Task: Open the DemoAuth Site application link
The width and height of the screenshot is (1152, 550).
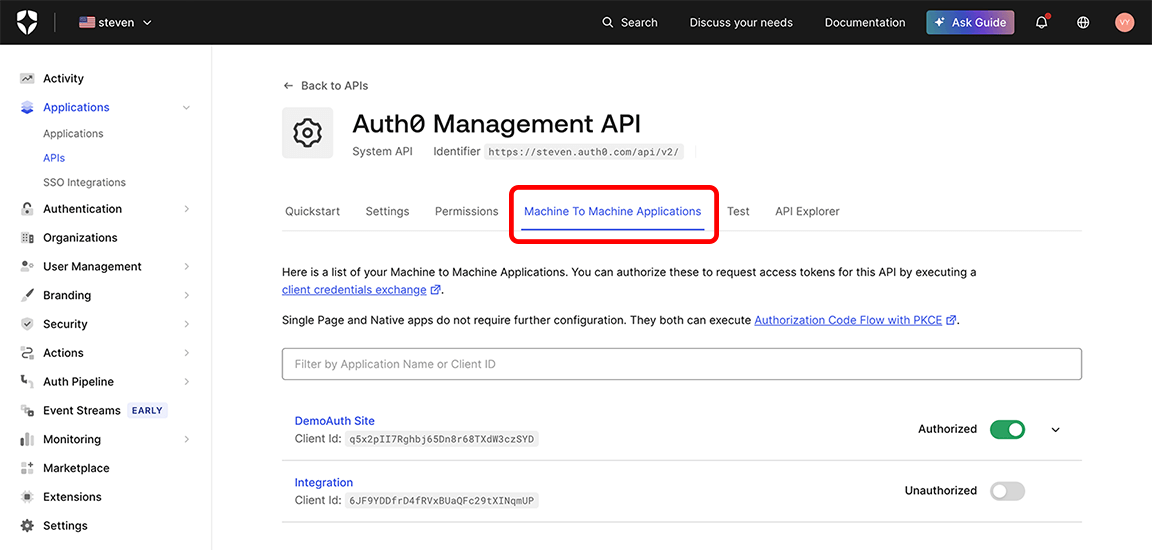Action: 334,421
